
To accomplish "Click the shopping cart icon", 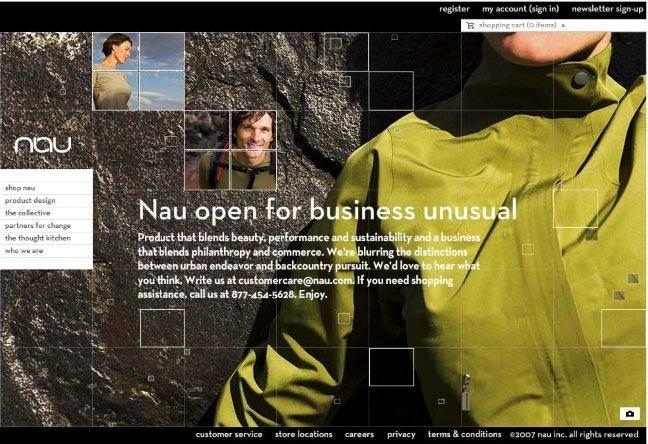I will coord(470,26).
